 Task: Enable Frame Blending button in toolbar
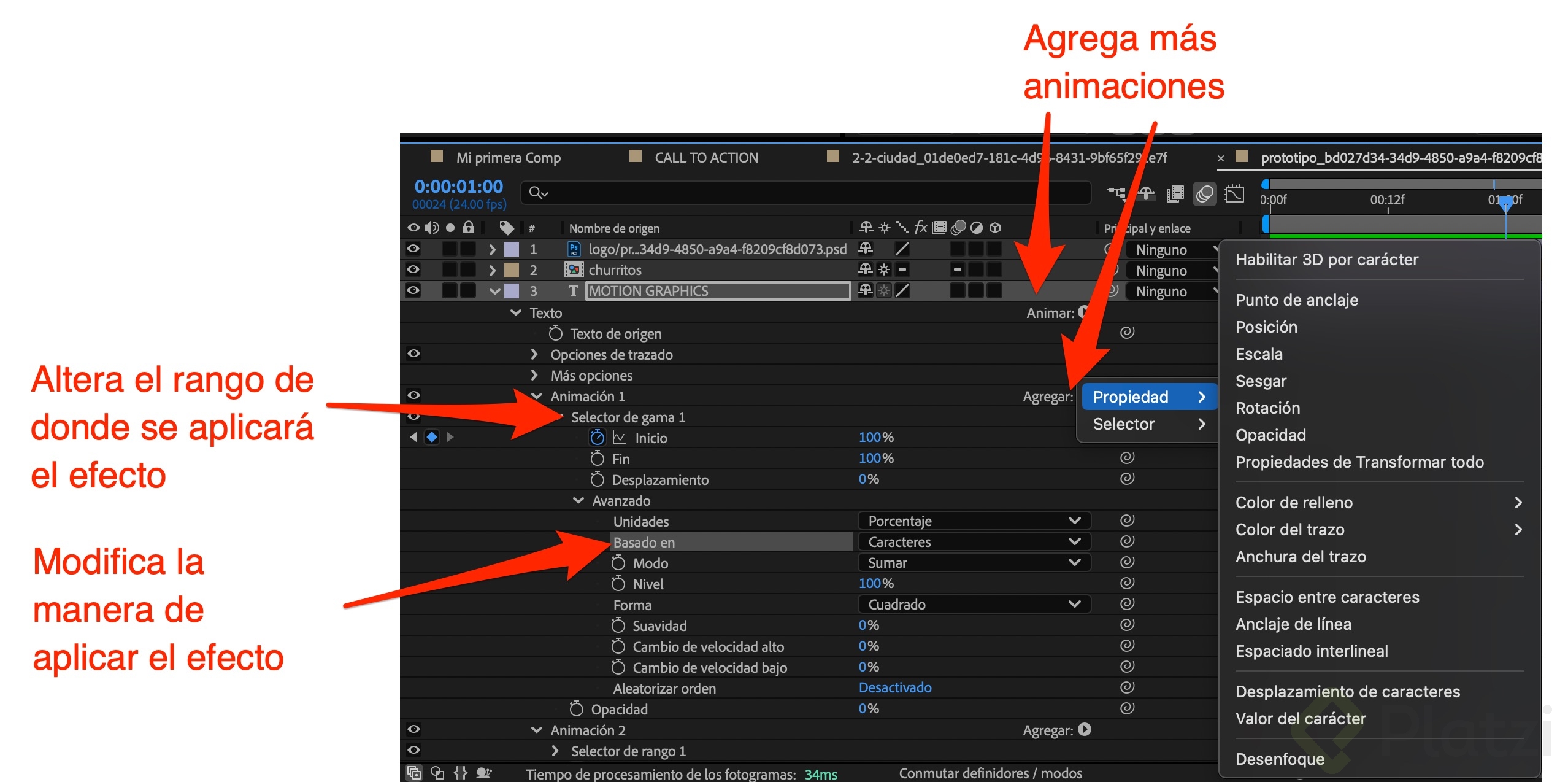(1175, 194)
